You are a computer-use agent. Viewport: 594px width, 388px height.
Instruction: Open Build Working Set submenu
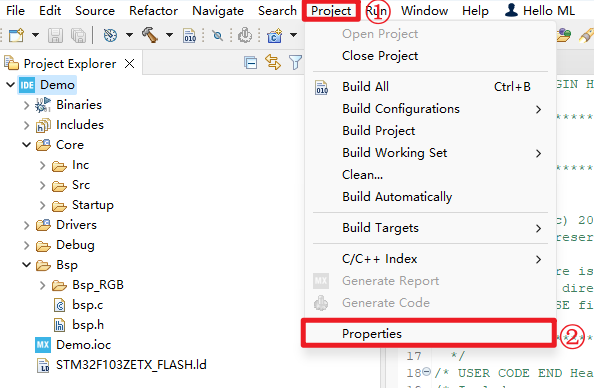[430, 153]
